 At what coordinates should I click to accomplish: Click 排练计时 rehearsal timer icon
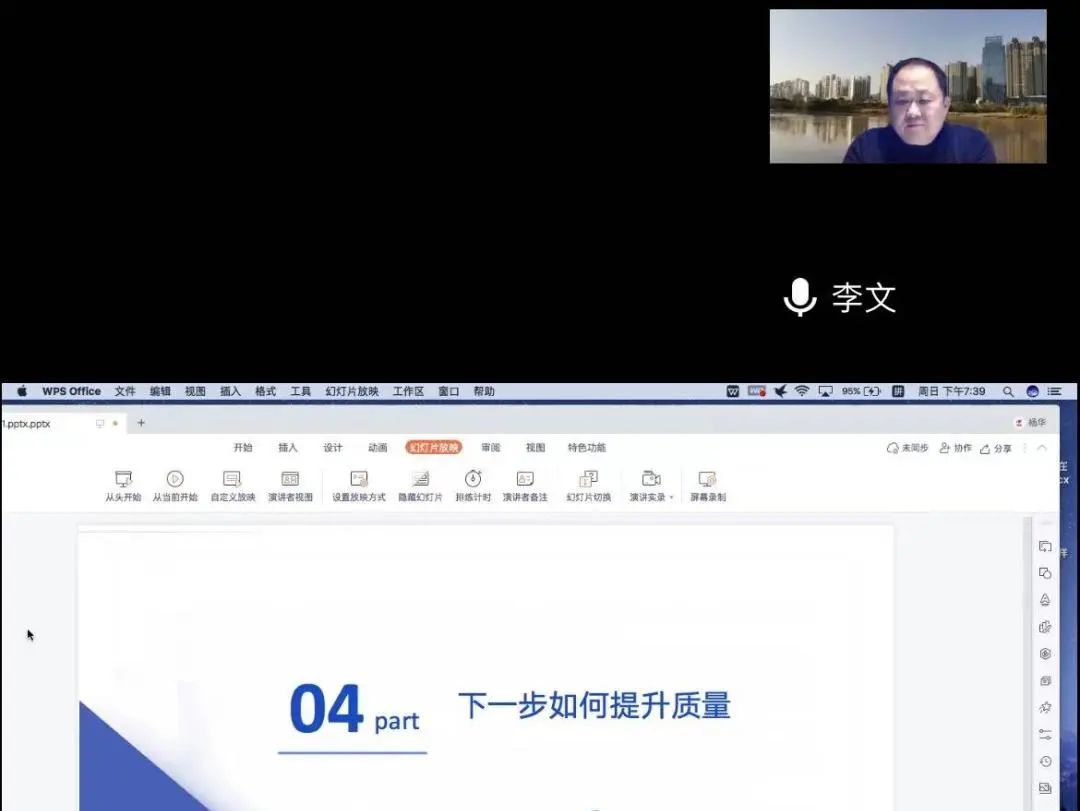[x=473, y=479]
